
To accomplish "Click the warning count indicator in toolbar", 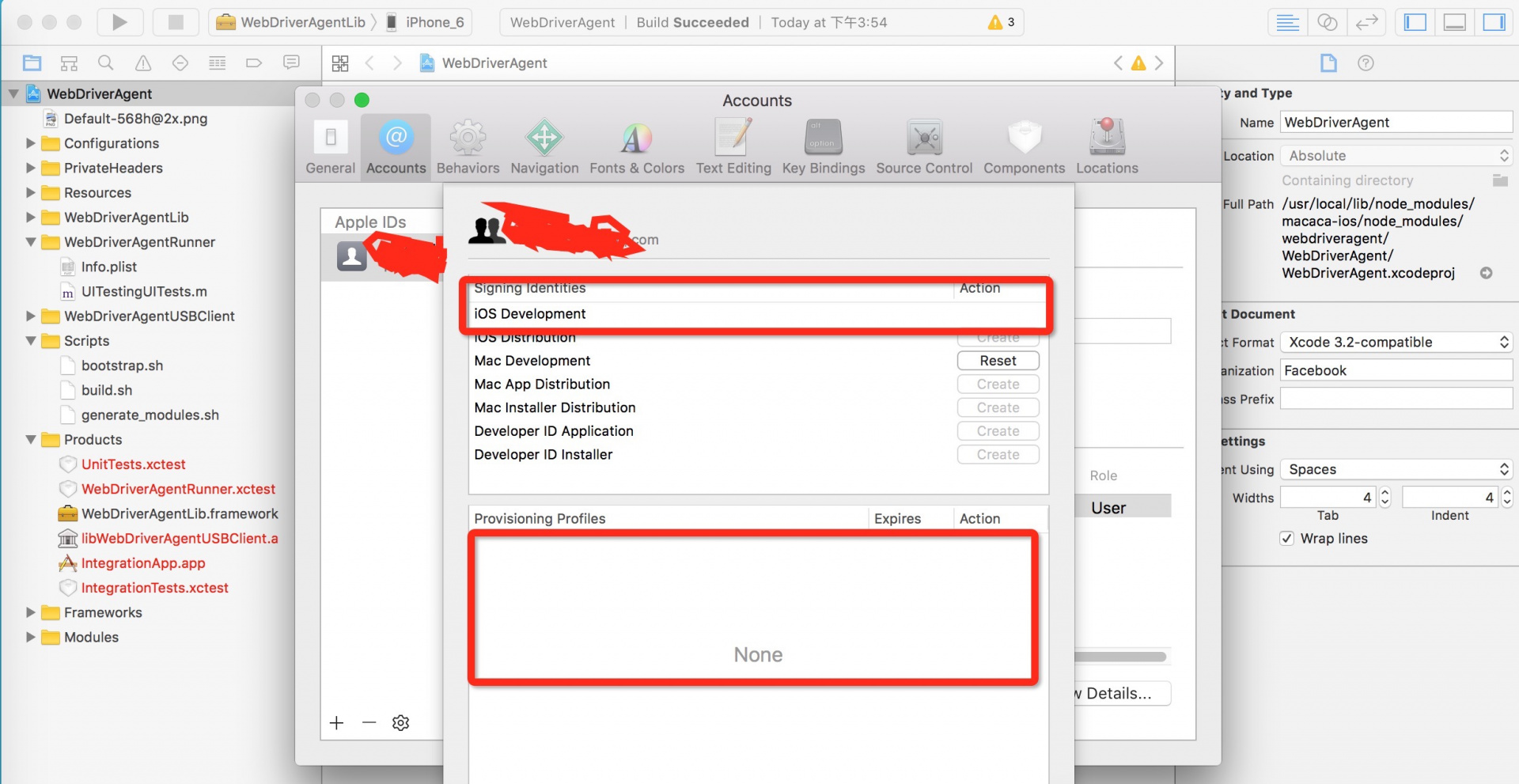I will coord(1002,22).
